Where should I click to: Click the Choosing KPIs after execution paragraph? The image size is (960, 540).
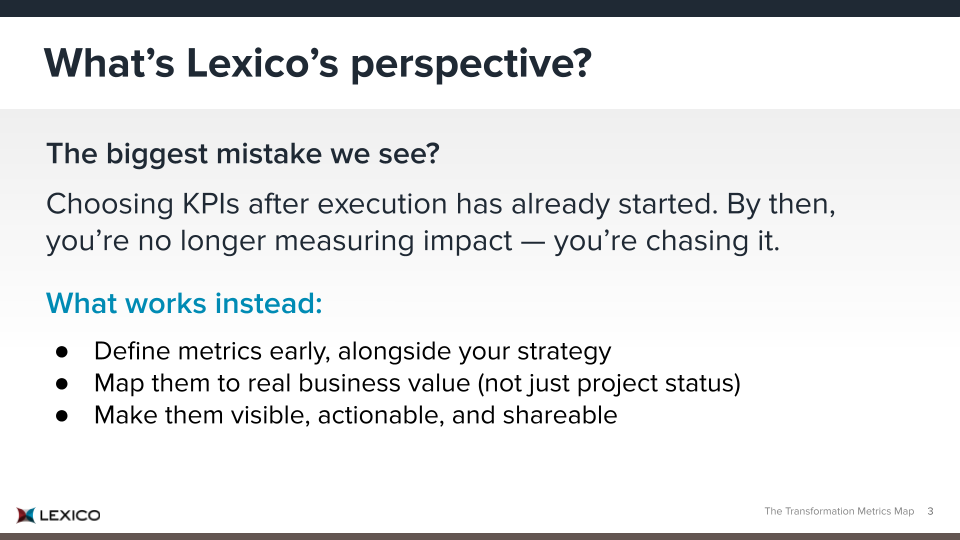[441, 222]
